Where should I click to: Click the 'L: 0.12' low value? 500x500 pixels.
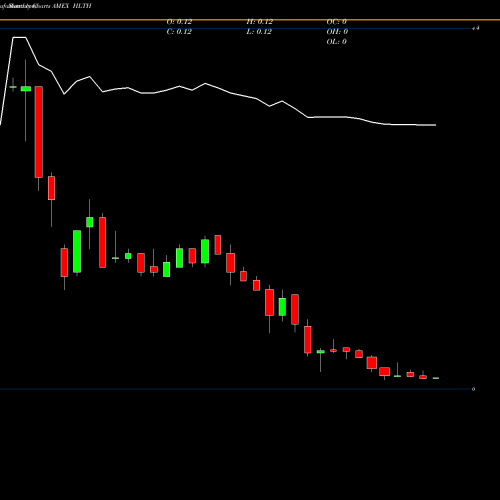[259, 32]
